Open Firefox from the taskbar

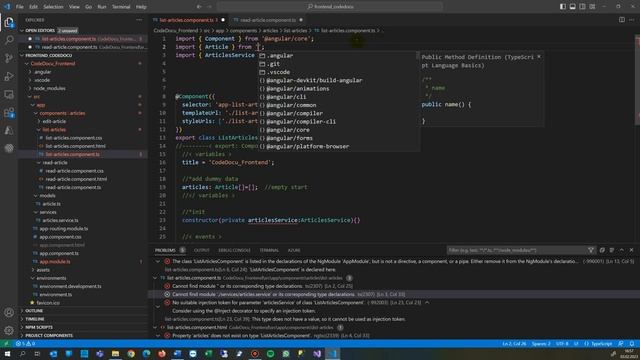point(162,353)
